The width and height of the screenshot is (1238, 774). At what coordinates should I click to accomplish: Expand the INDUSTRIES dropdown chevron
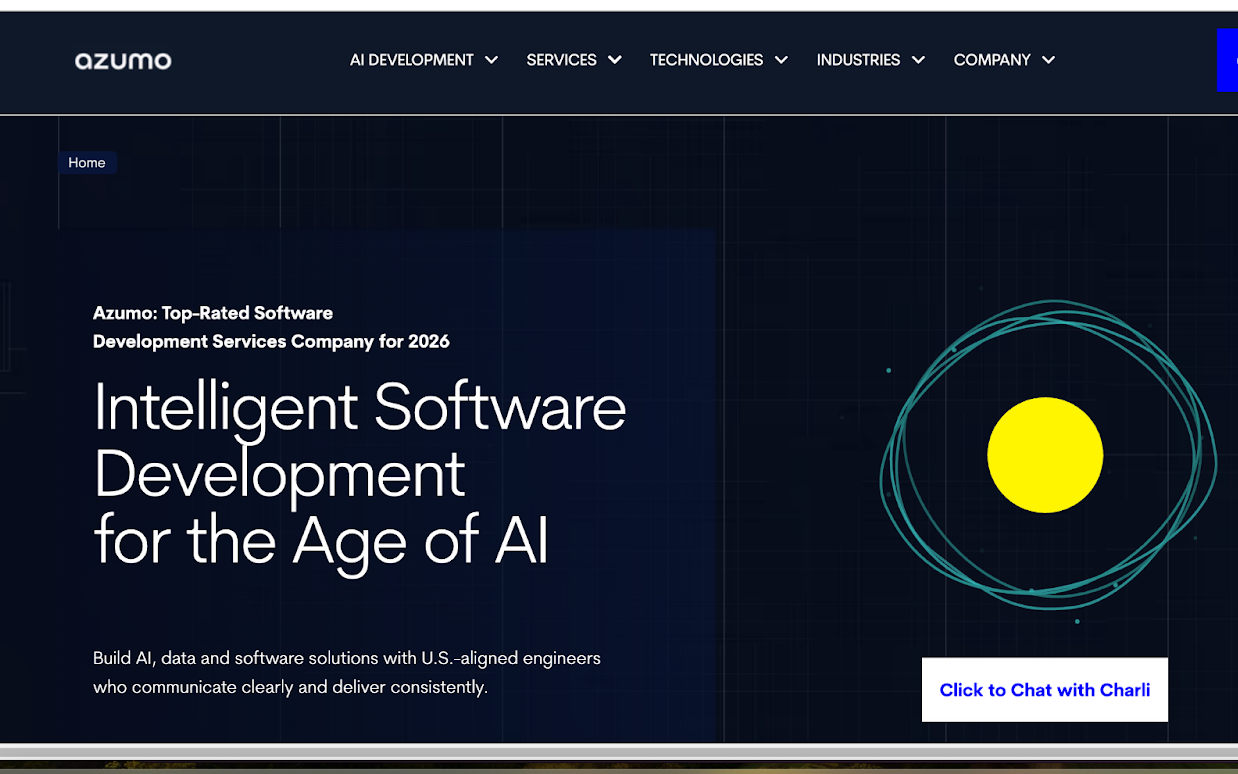point(919,60)
